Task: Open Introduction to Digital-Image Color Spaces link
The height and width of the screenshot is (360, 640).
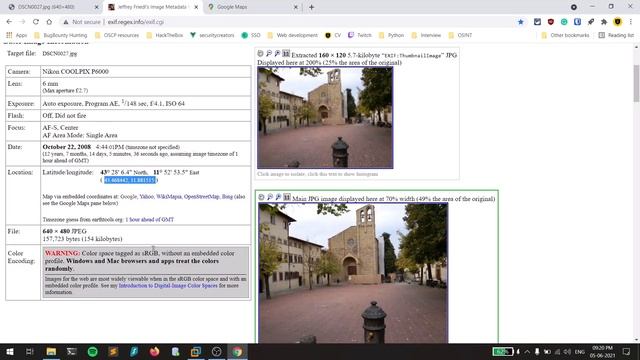Action: [168, 286]
